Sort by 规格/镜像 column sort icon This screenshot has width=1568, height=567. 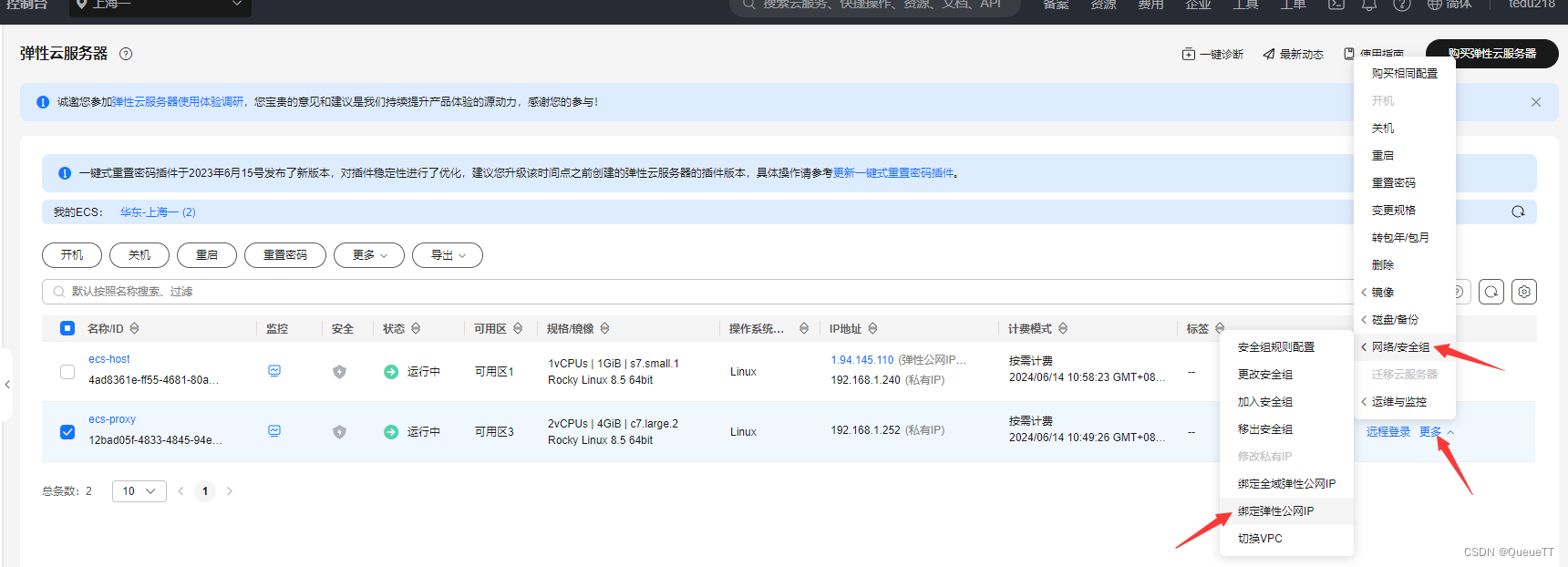tap(604, 328)
